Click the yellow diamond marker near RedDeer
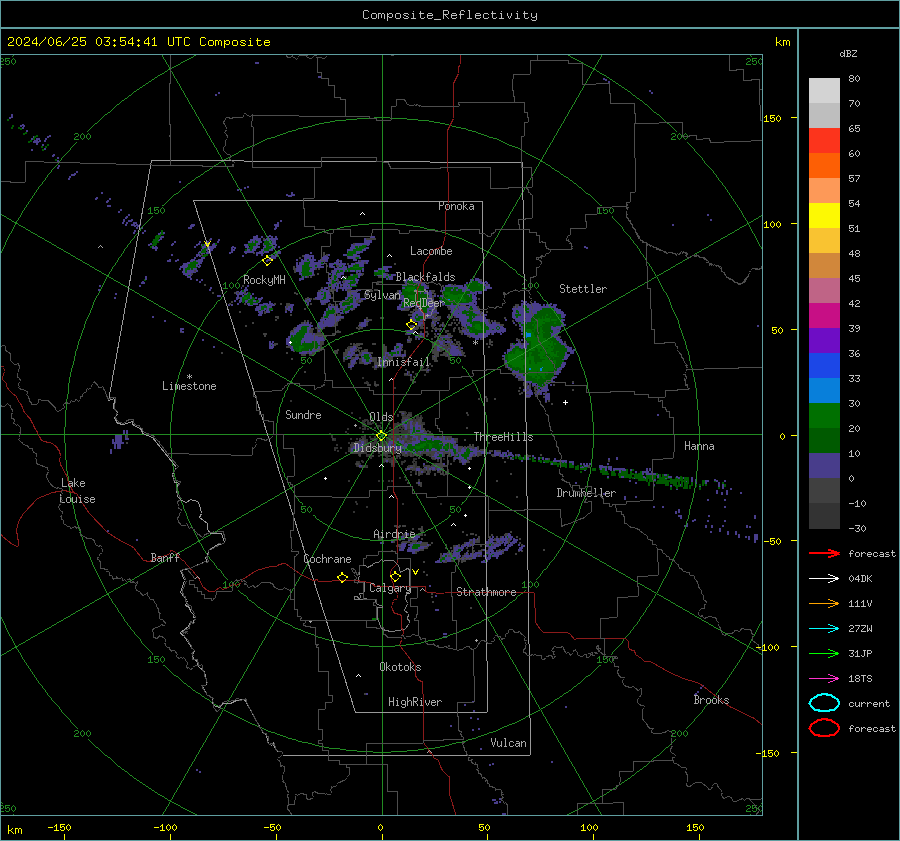 click(411, 325)
